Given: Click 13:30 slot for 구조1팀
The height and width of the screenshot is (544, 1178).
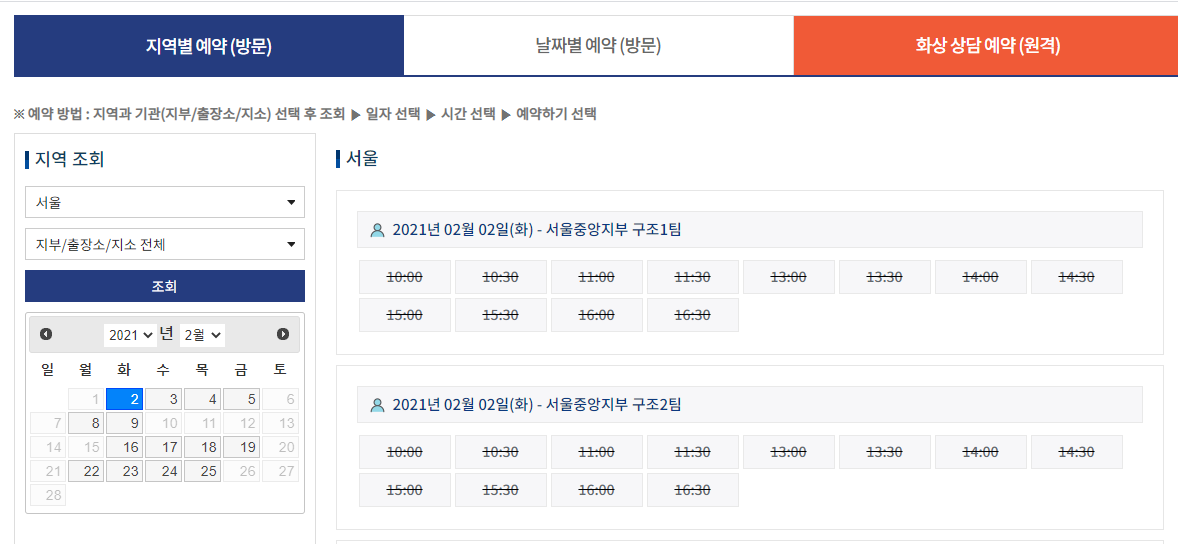Looking at the screenshot, I should click(885, 277).
